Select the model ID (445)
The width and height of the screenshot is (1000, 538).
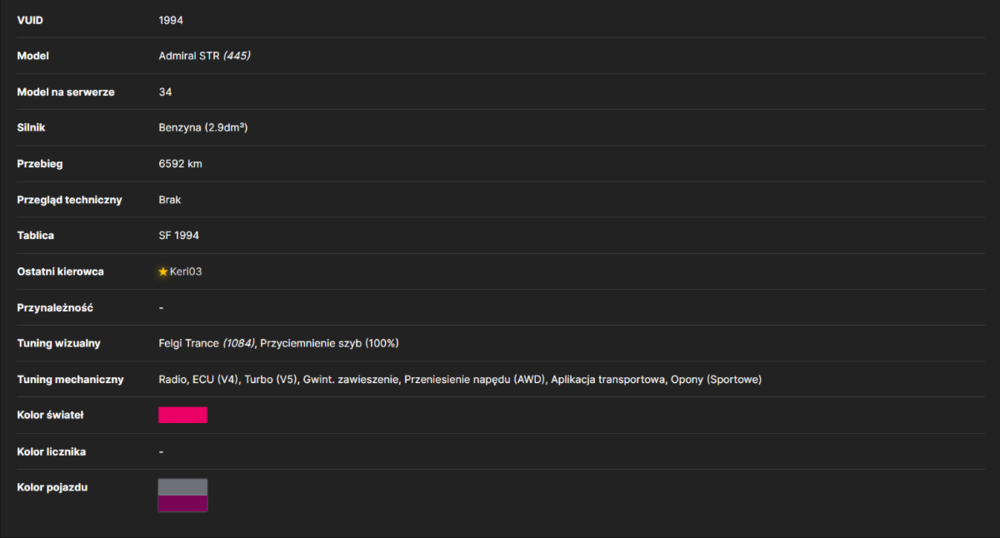tap(237, 56)
